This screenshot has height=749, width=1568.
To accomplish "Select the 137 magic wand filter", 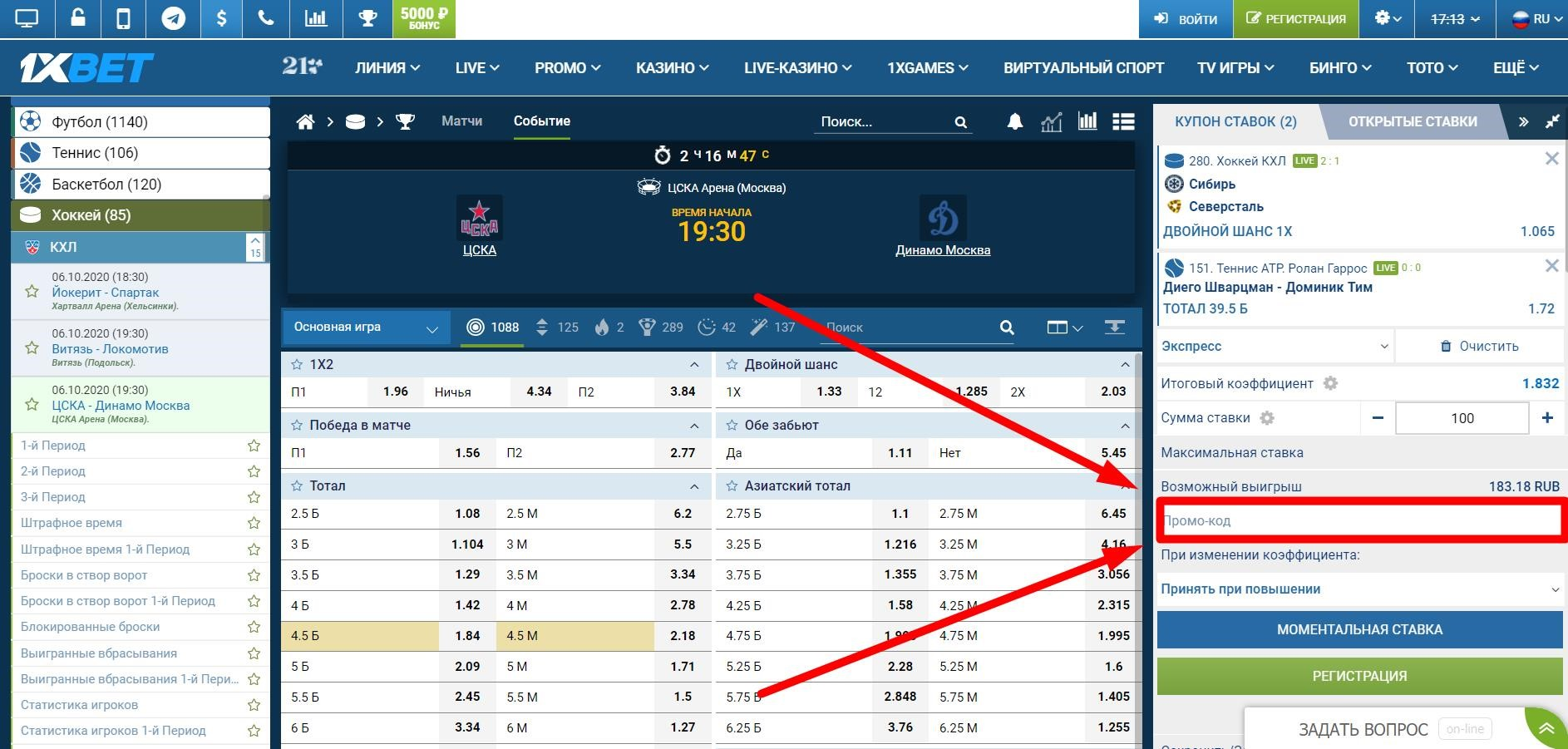I will [772, 328].
